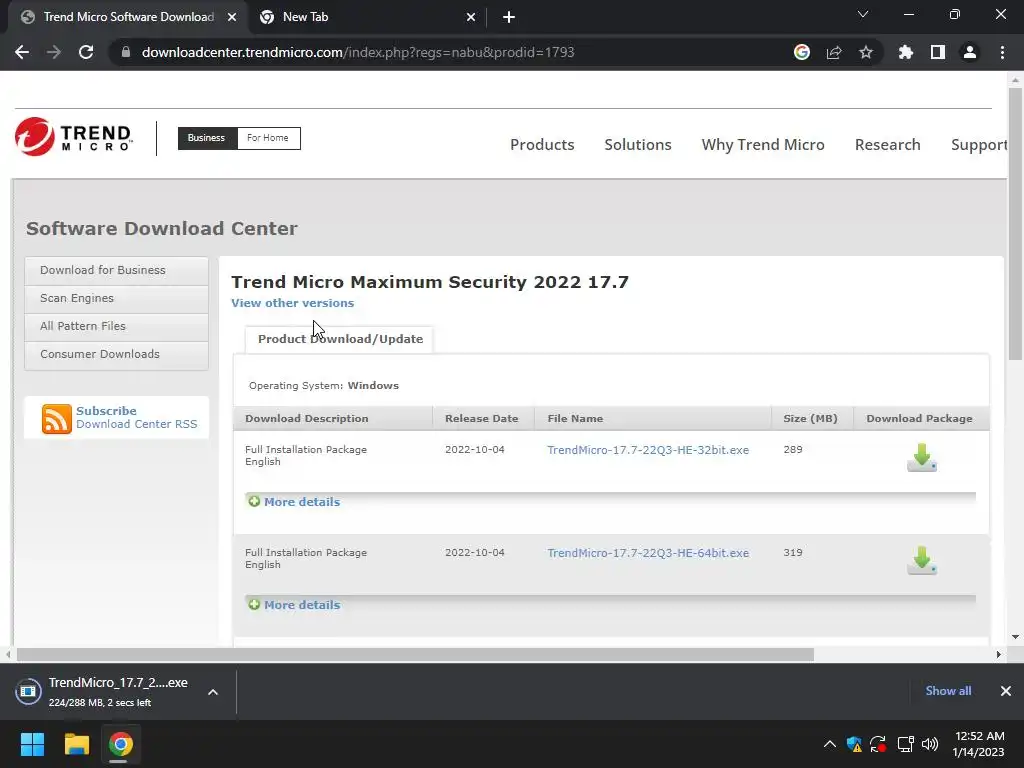Open the Products menu
Screen dimensions: 1024x768
tap(542, 144)
